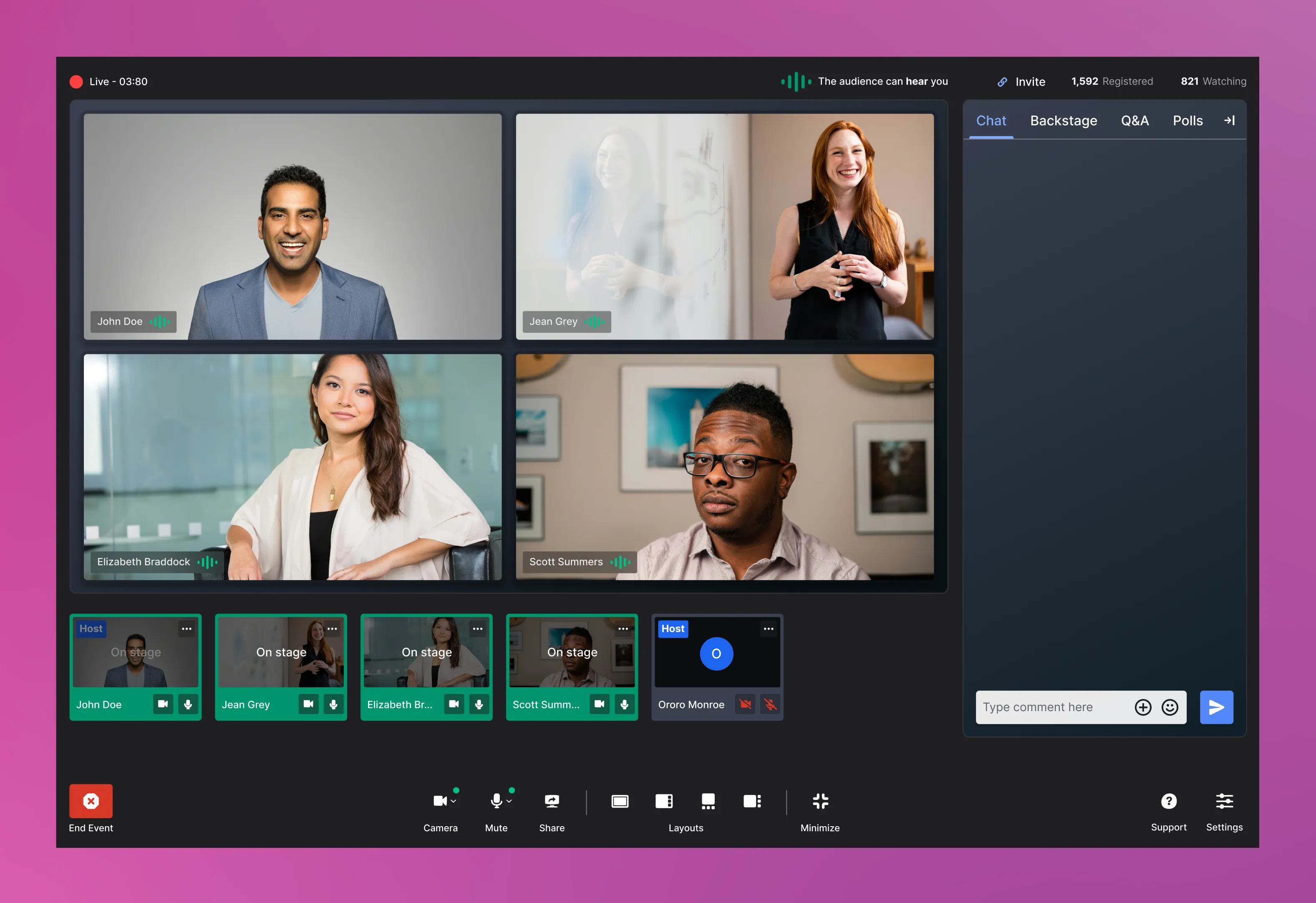Image resolution: width=1316 pixels, height=903 pixels.
Task: Expand the microphone options chevron
Action: (509, 801)
